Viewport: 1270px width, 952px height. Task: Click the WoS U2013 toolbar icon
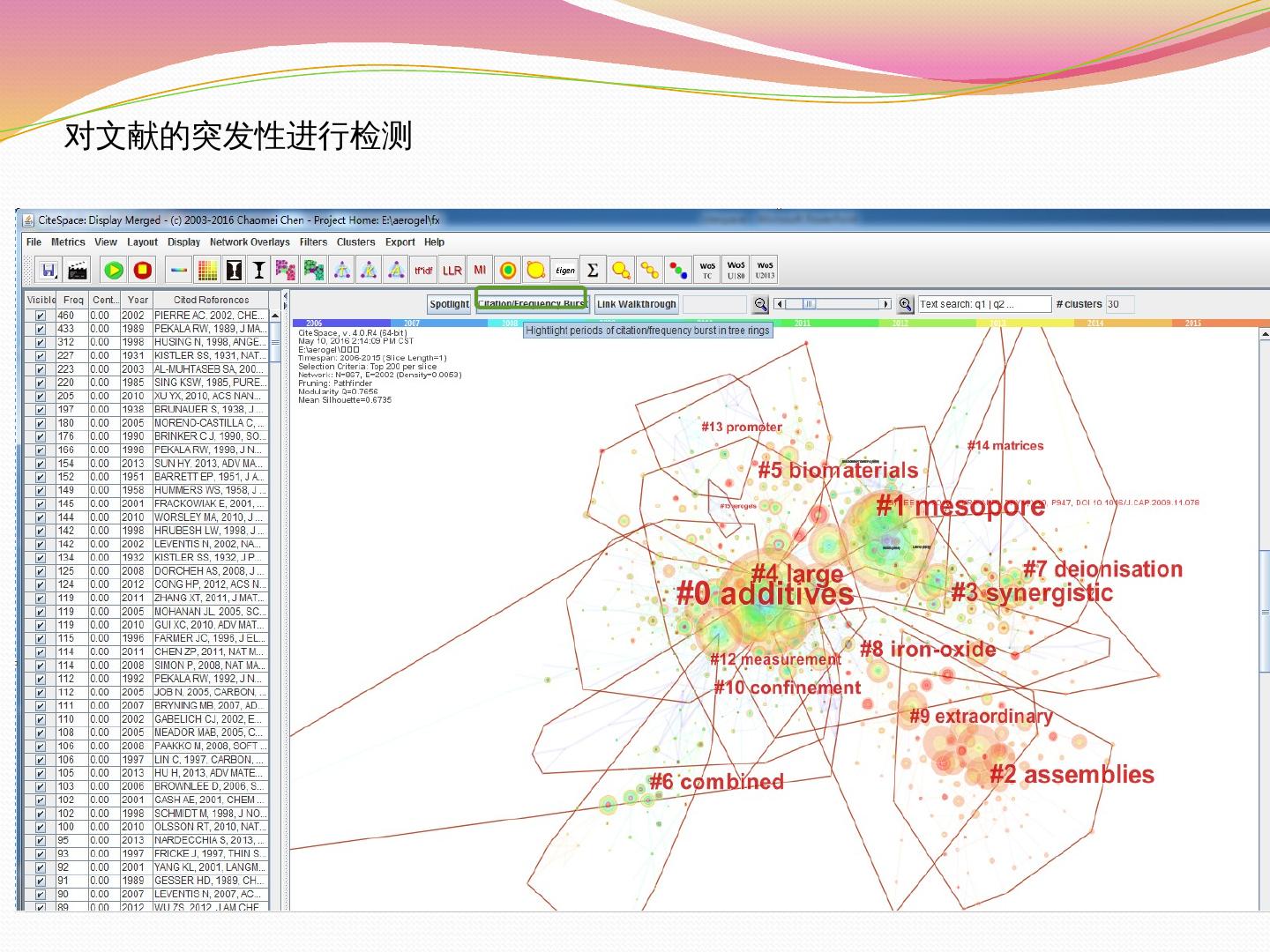(x=765, y=270)
